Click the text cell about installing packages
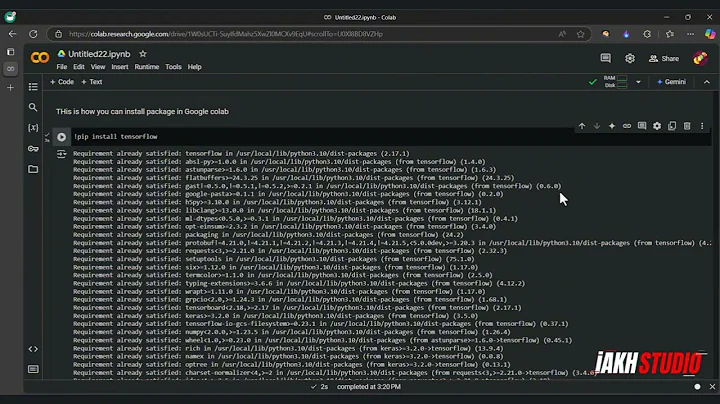Viewport: 720px width, 404px height. [x=142, y=112]
